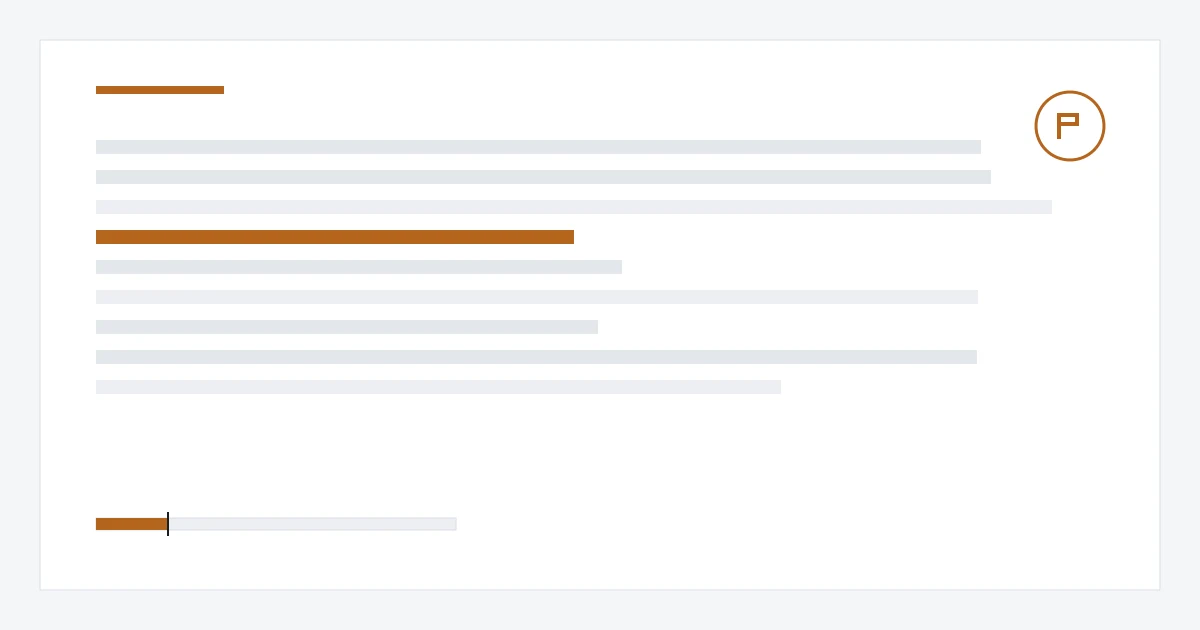Select the short orange heading bar at top
The width and height of the screenshot is (1200, 630).
(160, 90)
